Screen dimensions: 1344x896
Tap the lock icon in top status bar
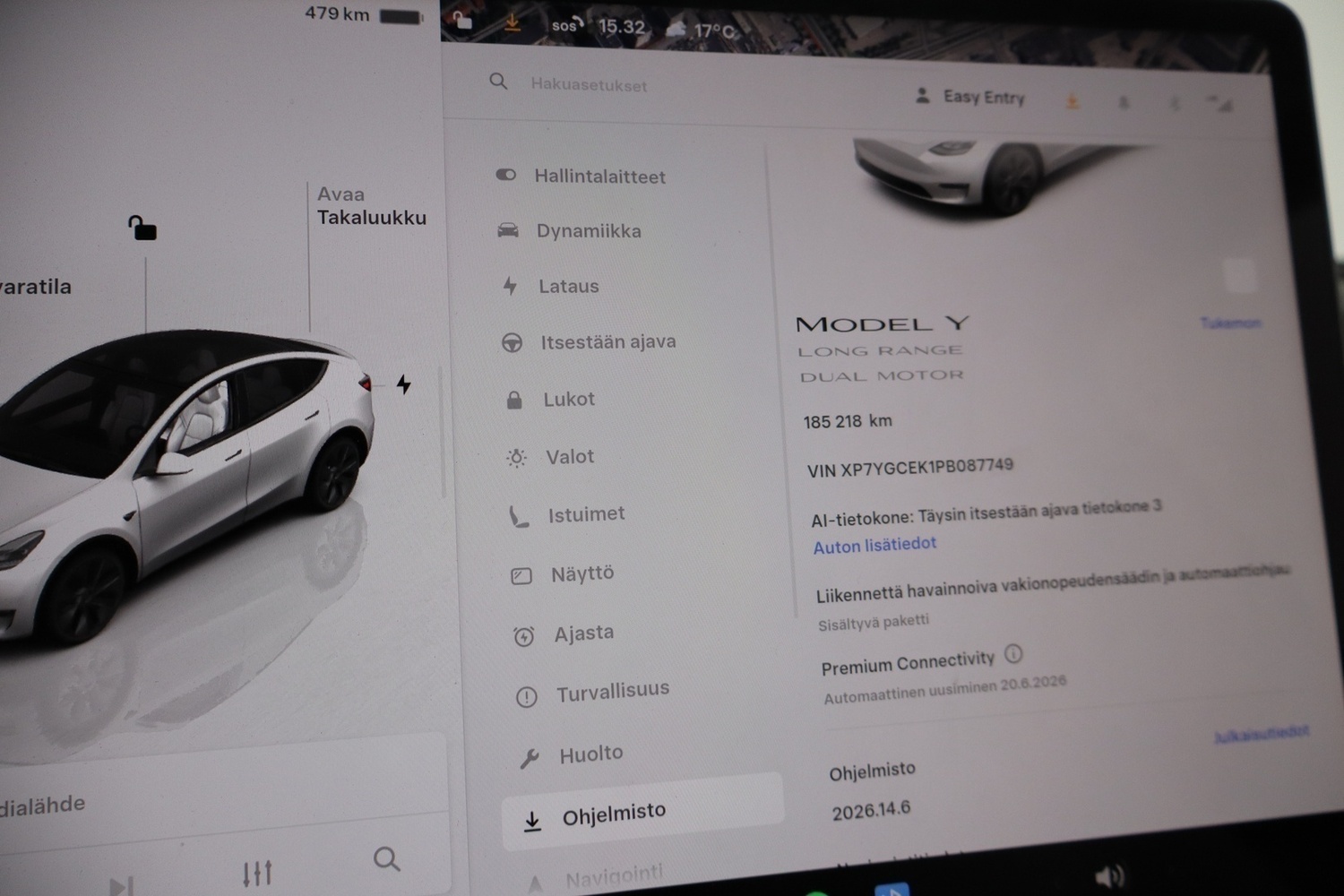462,20
